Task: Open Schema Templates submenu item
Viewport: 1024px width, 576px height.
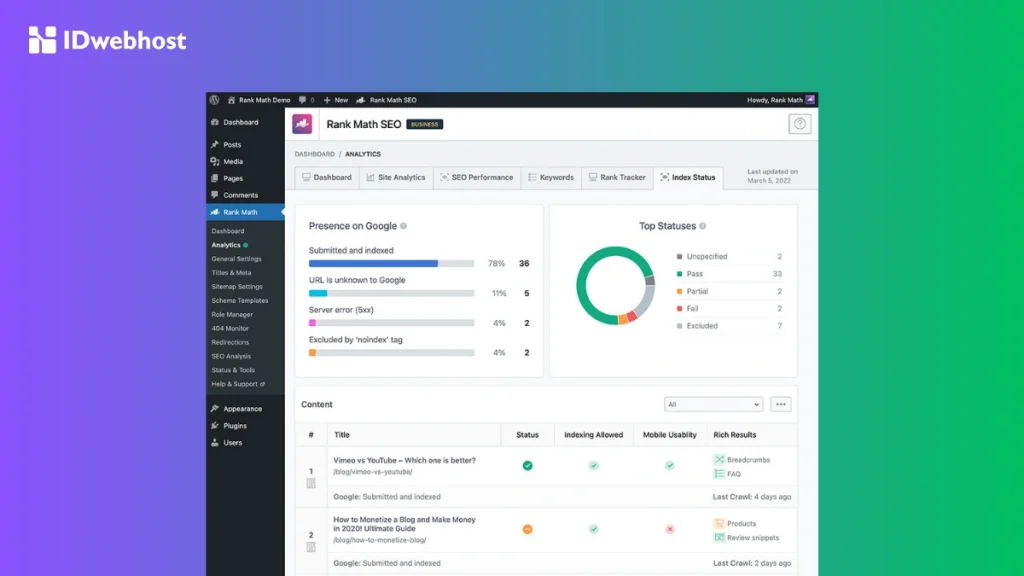Action: click(x=240, y=300)
